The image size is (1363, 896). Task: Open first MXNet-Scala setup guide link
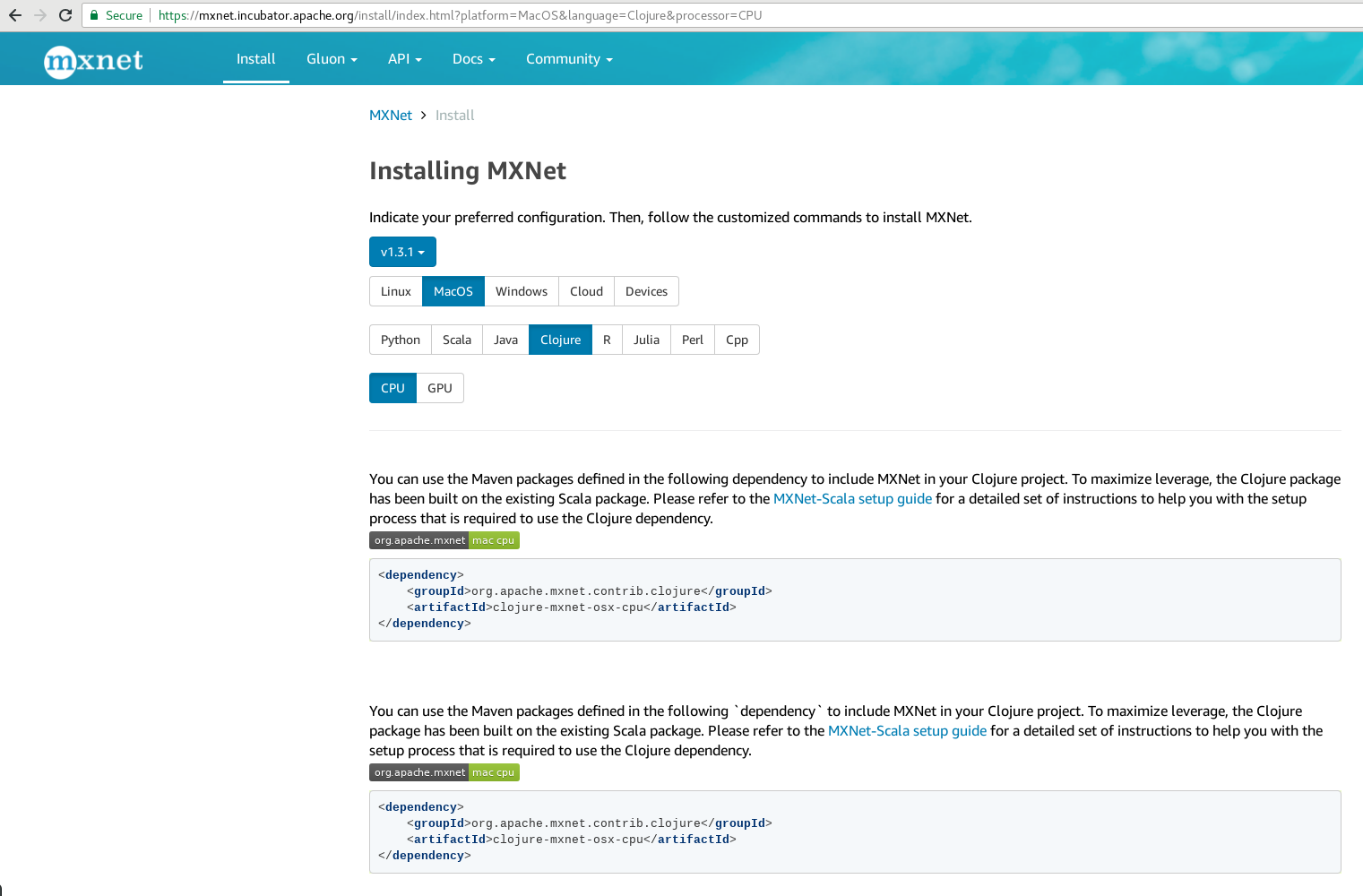852,499
